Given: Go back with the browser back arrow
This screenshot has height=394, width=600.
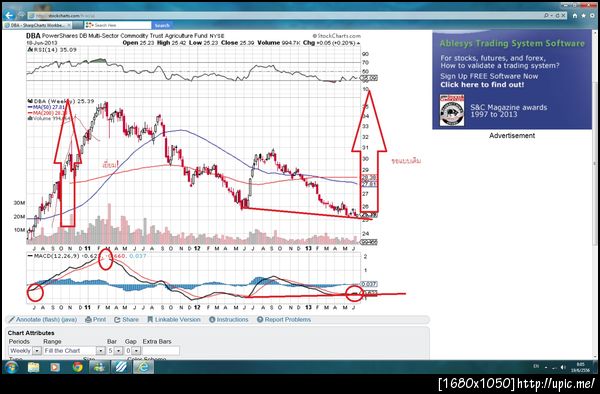Looking at the screenshot, I should [9, 15].
